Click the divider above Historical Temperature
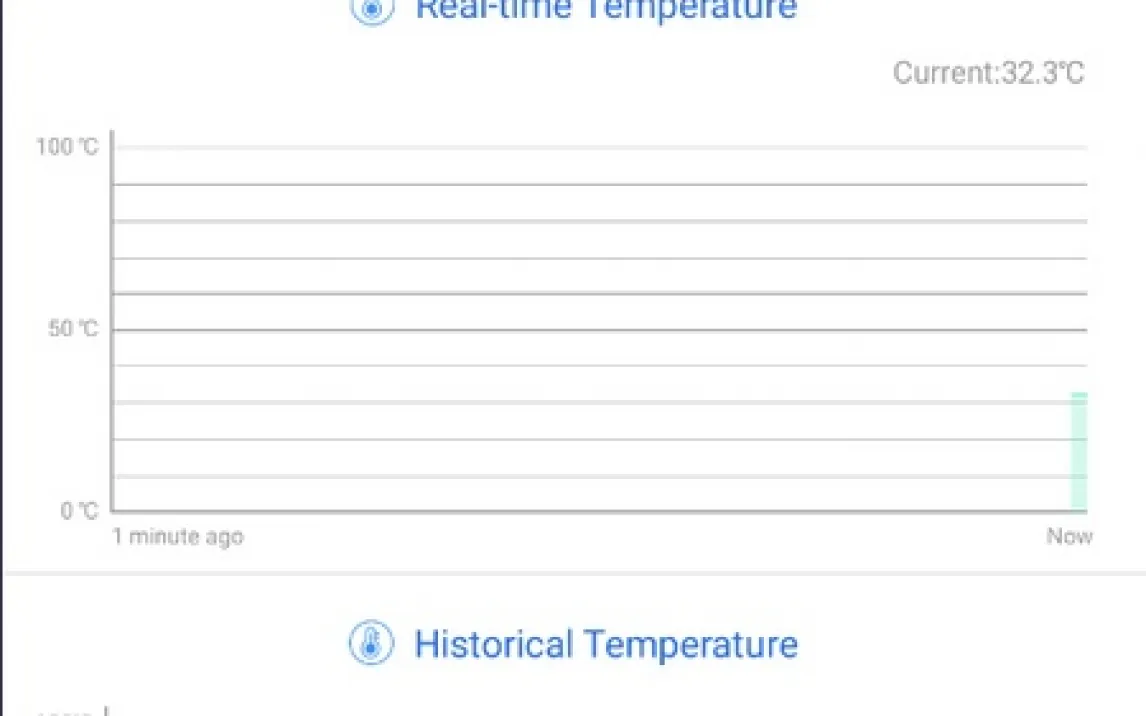The width and height of the screenshot is (1146, 716). click(x=573, y=574)
